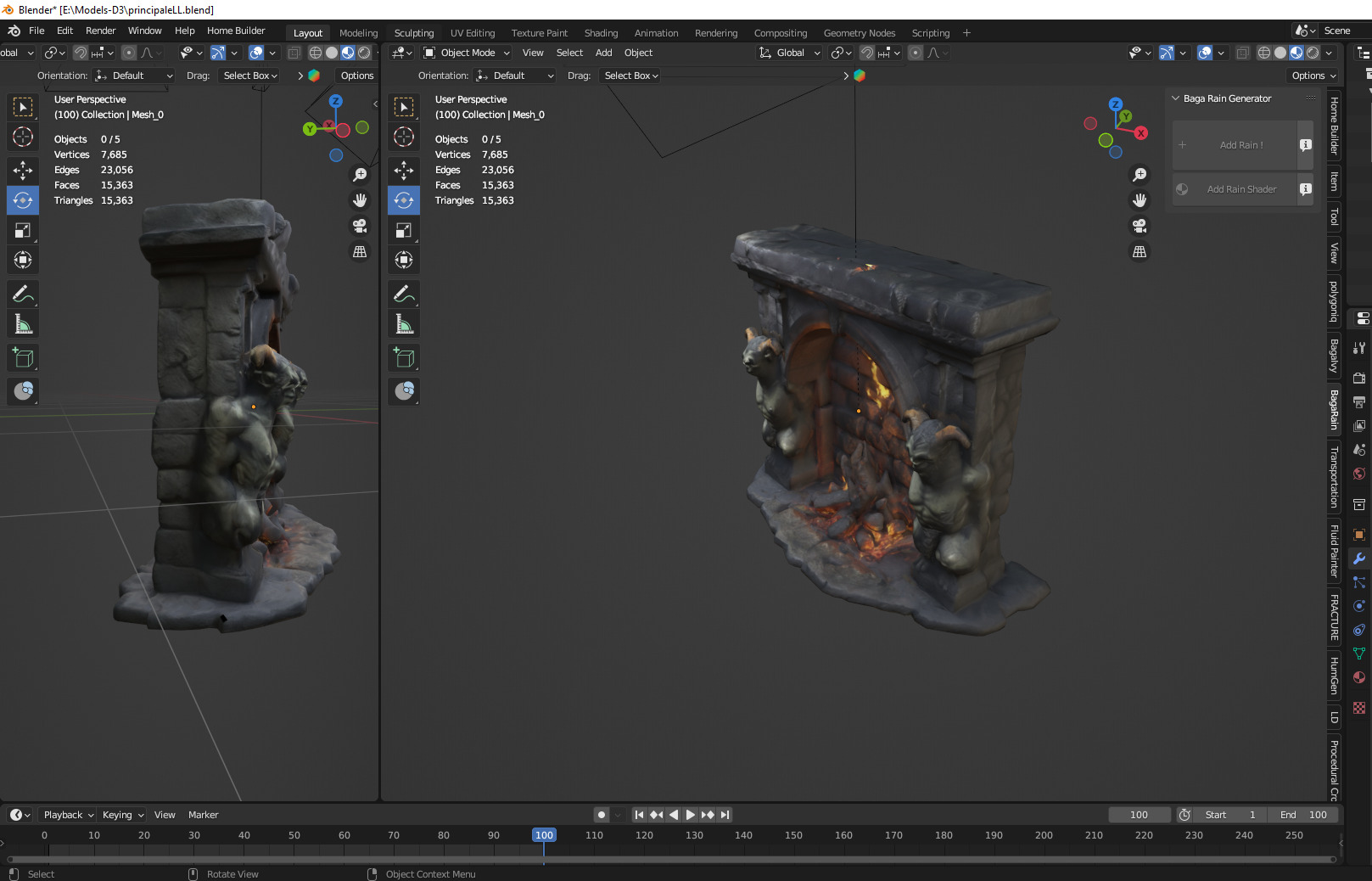
Task: Click info icon beside Add Rain !
Action: [x=1306, y=145]
